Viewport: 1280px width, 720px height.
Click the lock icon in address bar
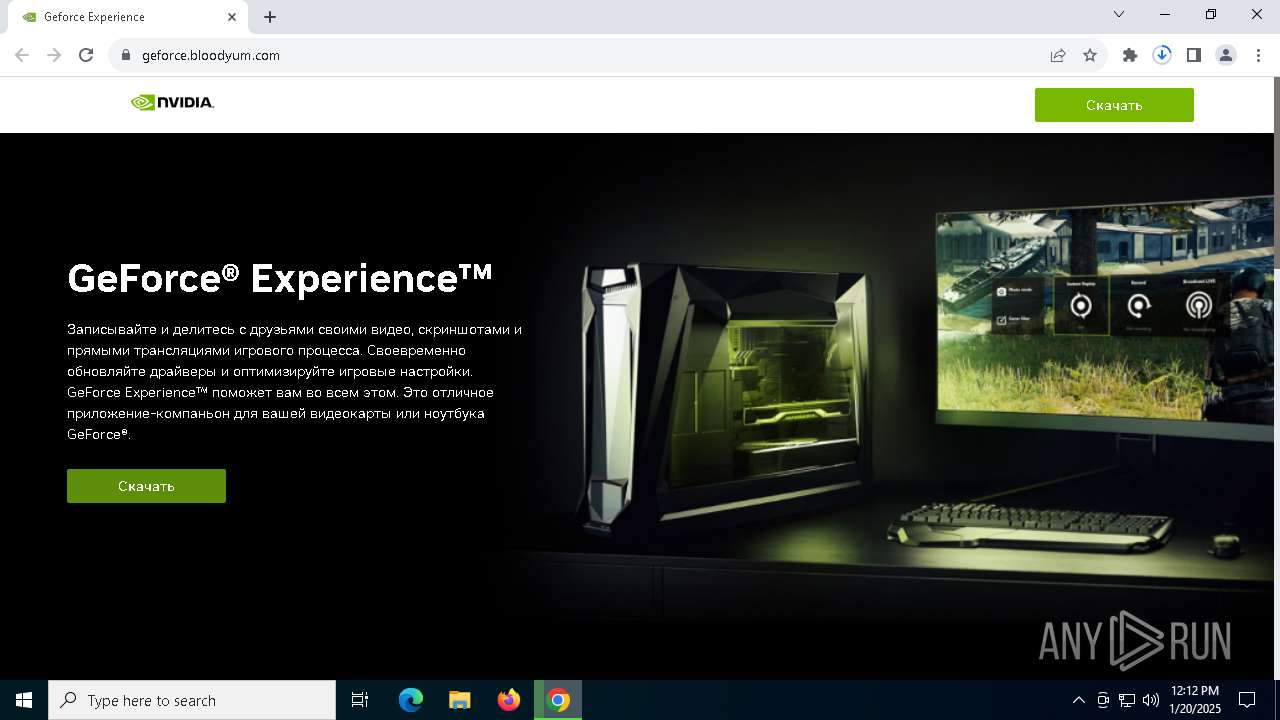(x=126, y=56)
